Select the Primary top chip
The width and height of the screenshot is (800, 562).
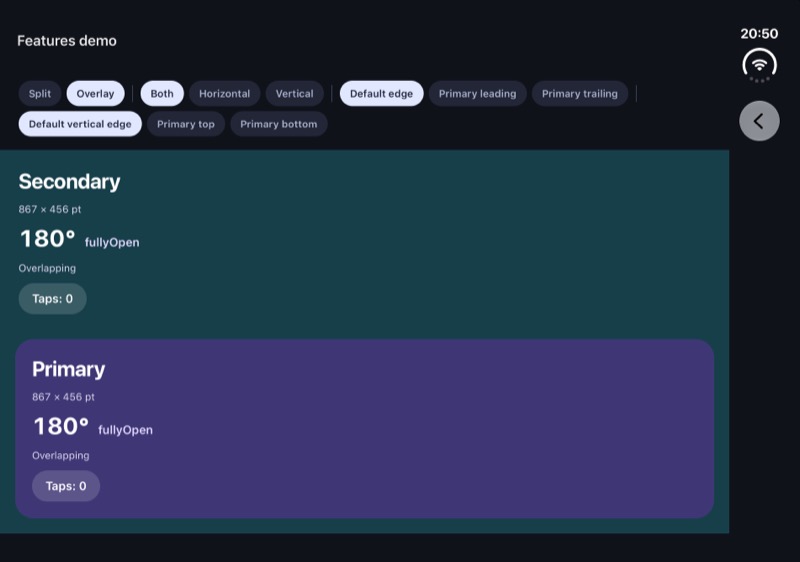tap(186, 124)
